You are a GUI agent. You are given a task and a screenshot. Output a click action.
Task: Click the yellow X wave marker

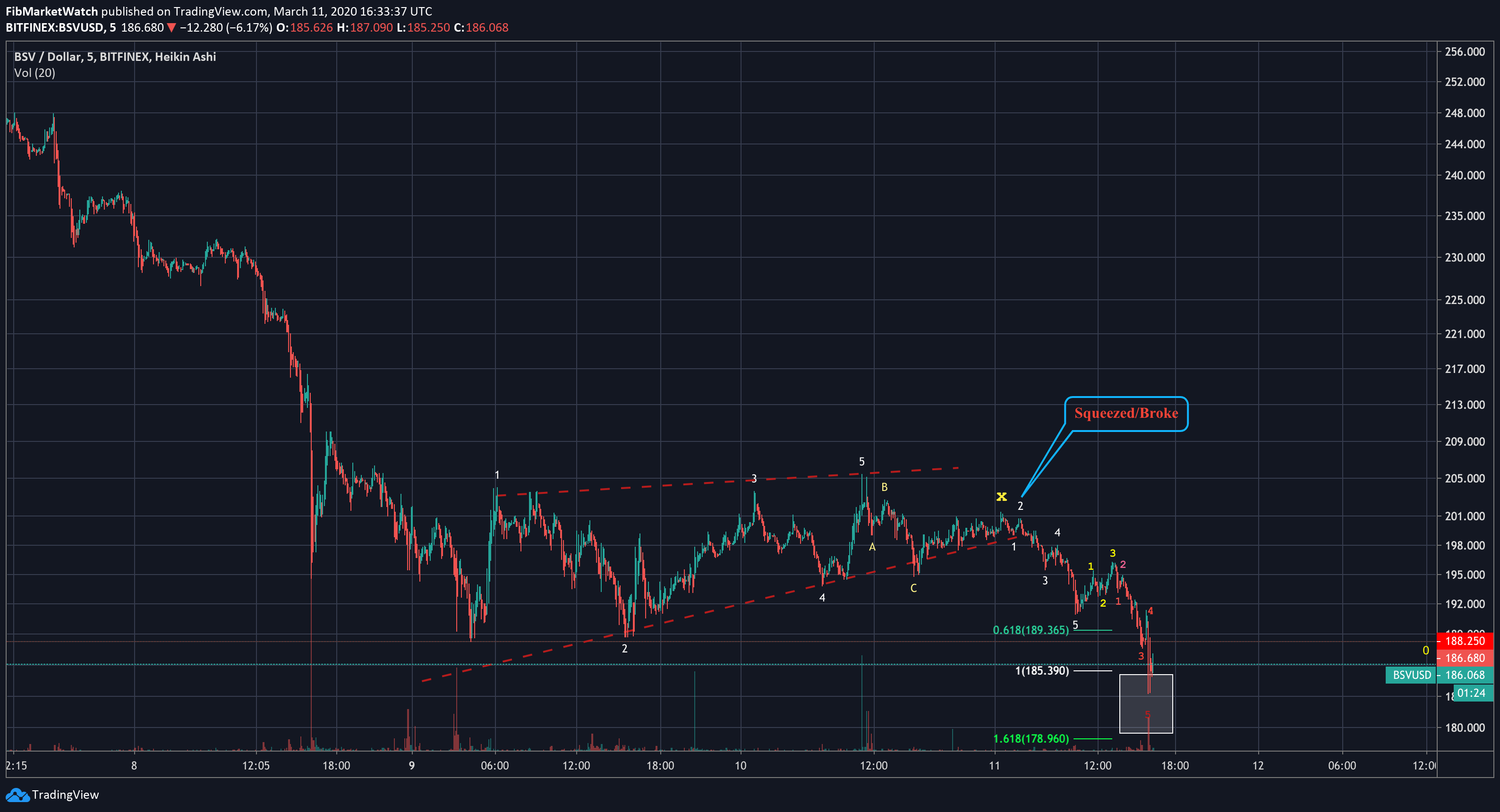click(1001, 497)
